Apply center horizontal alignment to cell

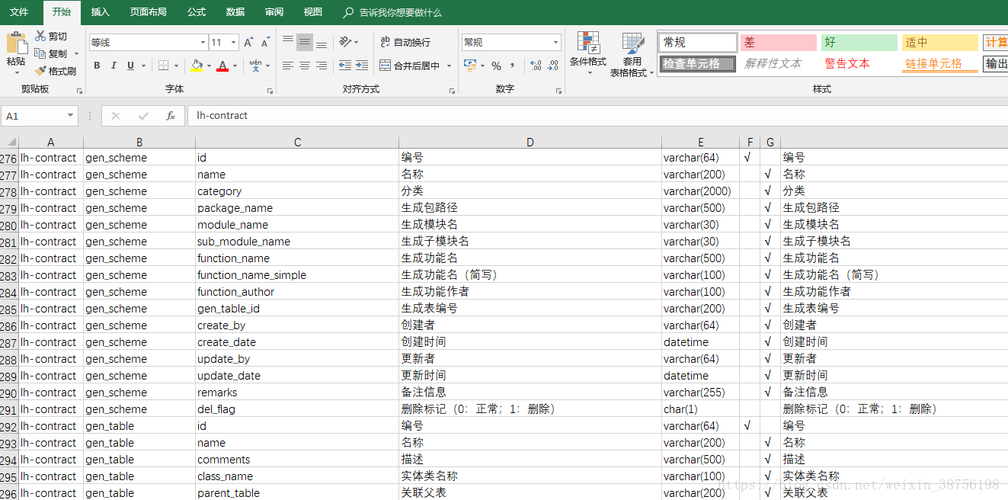[x=305, y=66]
